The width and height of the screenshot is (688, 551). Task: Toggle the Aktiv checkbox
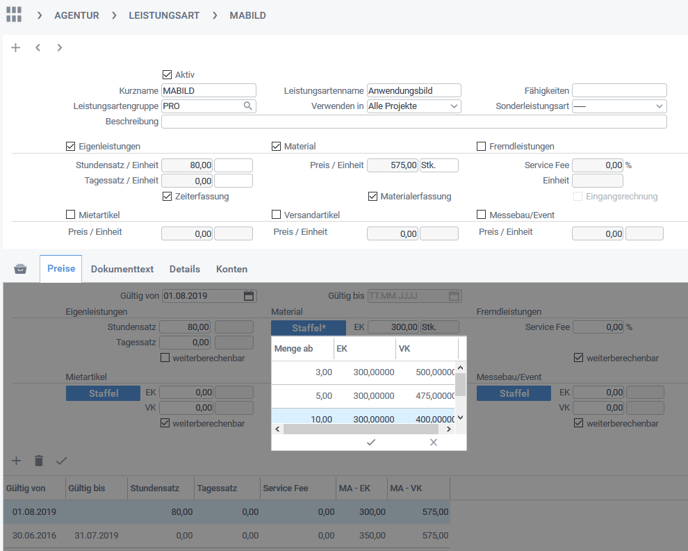tap(167, 75)
